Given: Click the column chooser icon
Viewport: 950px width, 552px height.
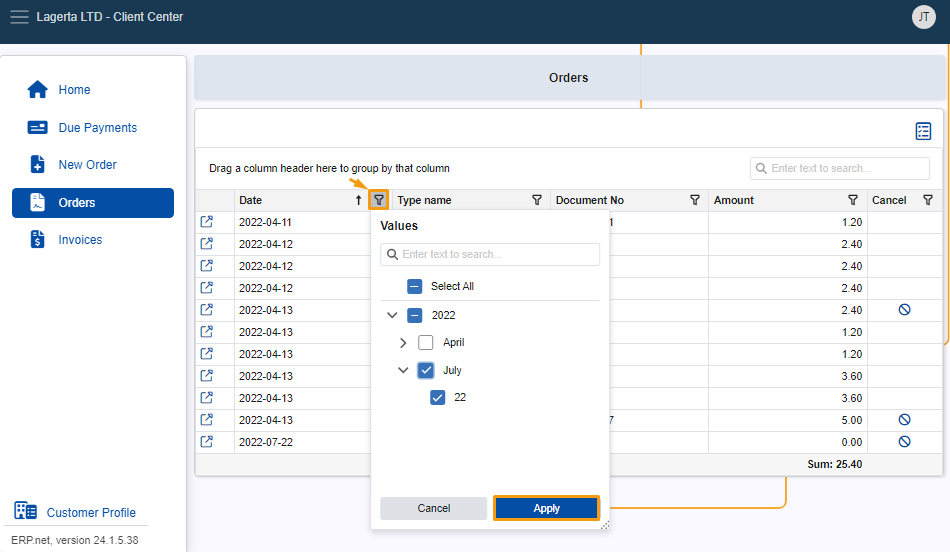Looking at the screenshot, I should pos(923,131).
